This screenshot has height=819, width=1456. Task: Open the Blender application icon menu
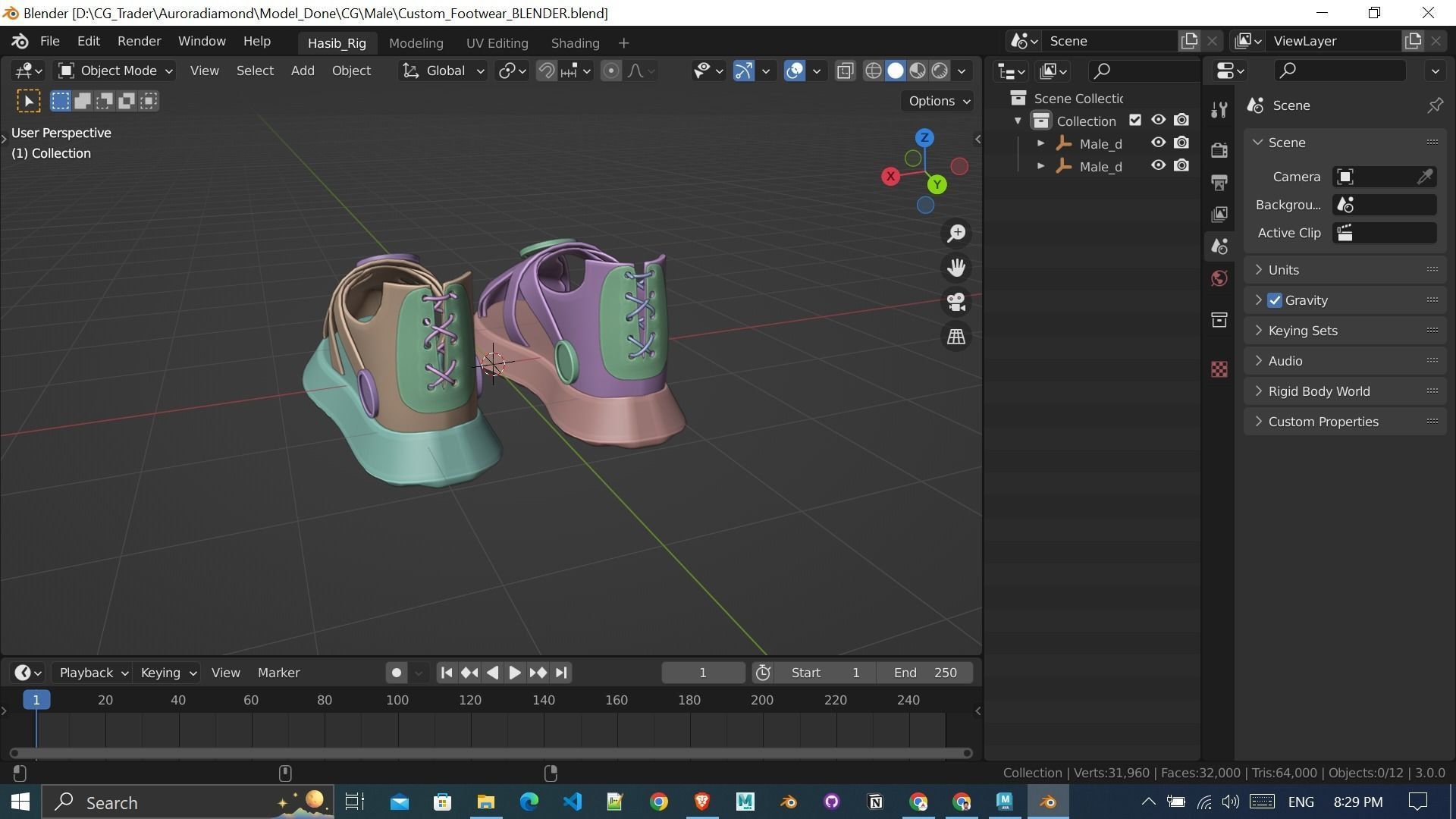pyautogui.click(x=20, y=41)
